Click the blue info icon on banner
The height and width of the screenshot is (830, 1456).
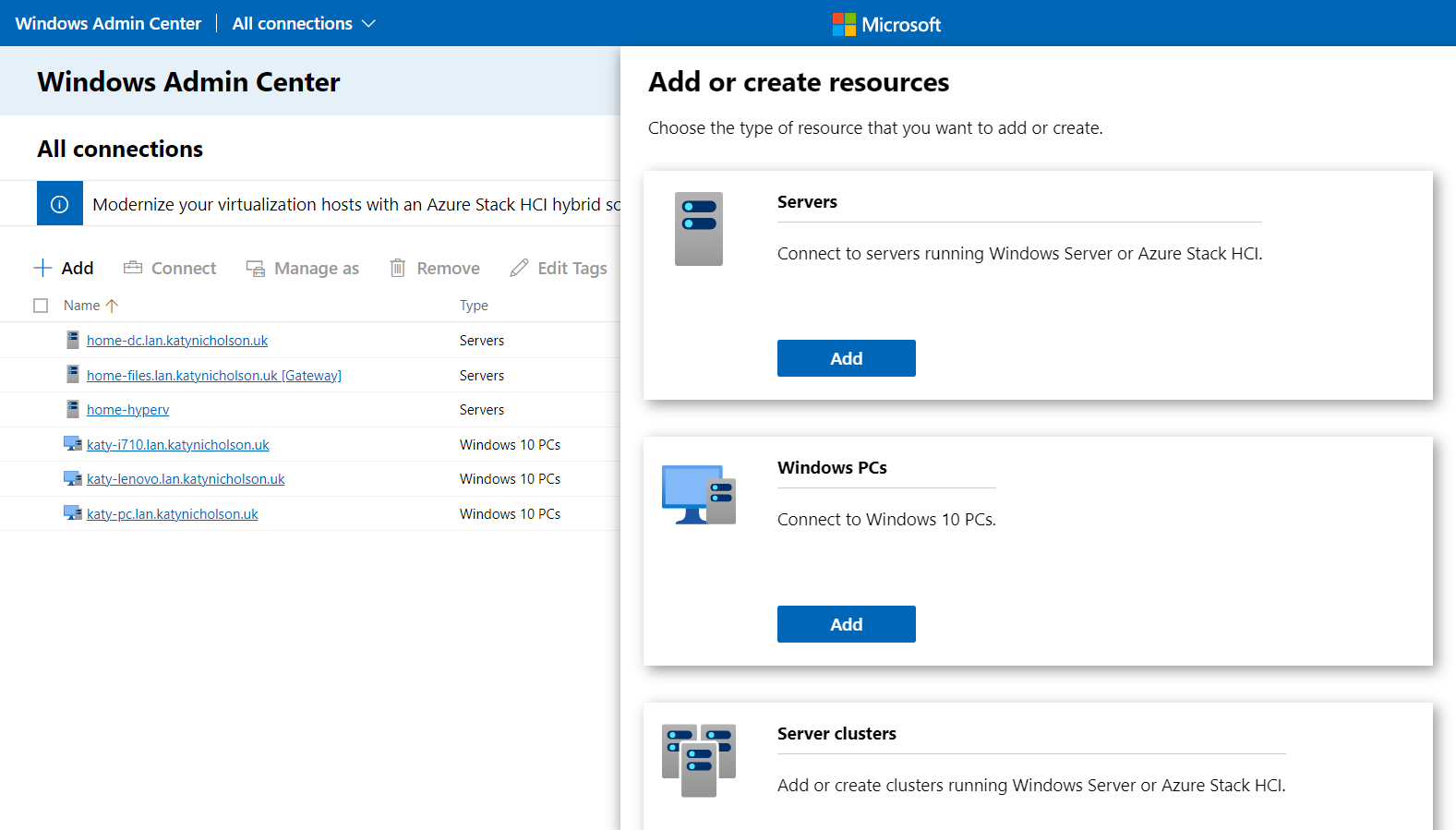pyautogui.click(x=60, y=204)
